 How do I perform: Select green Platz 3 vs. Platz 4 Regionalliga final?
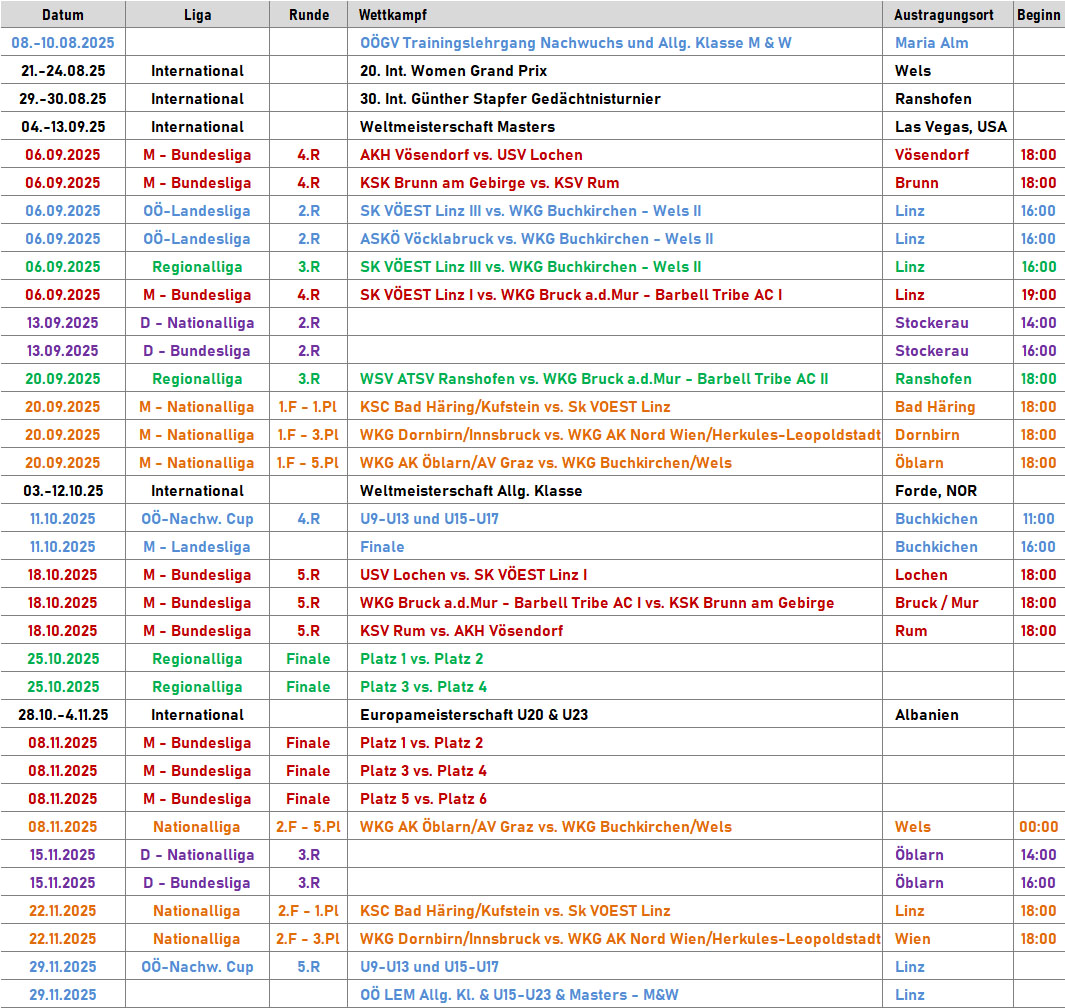pos(423,687)
